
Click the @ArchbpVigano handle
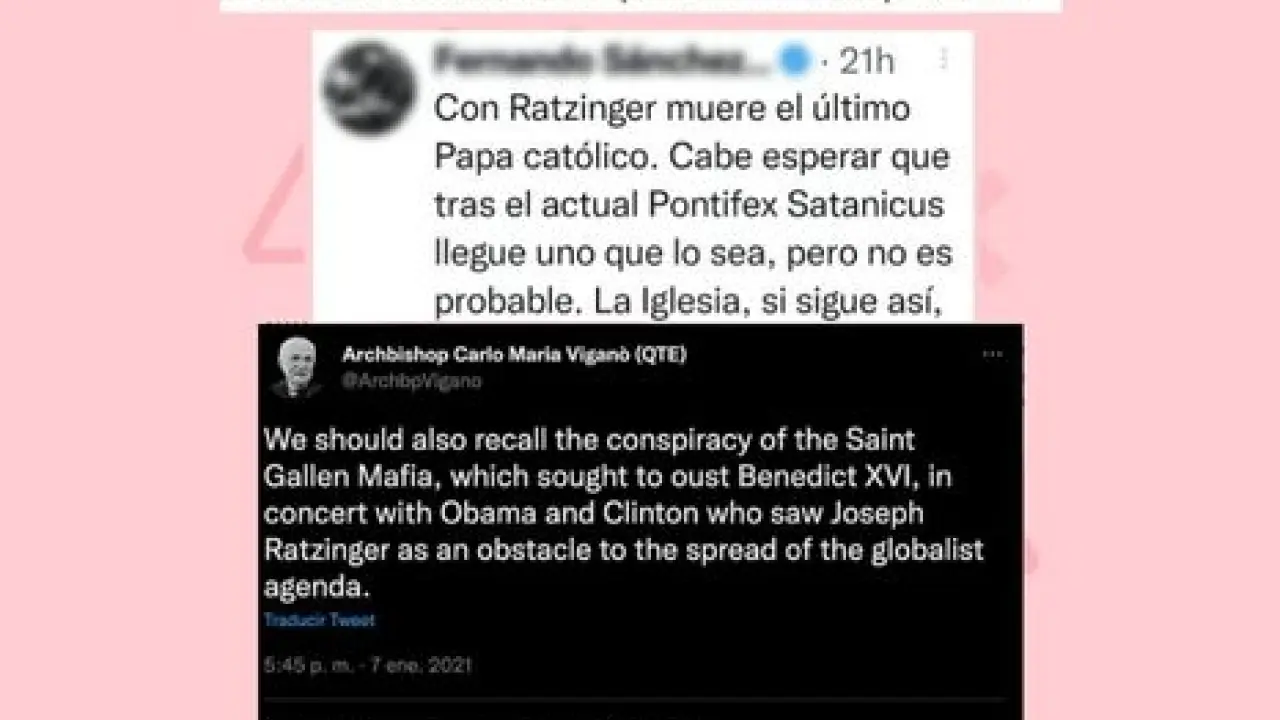[x=412, y=381]
